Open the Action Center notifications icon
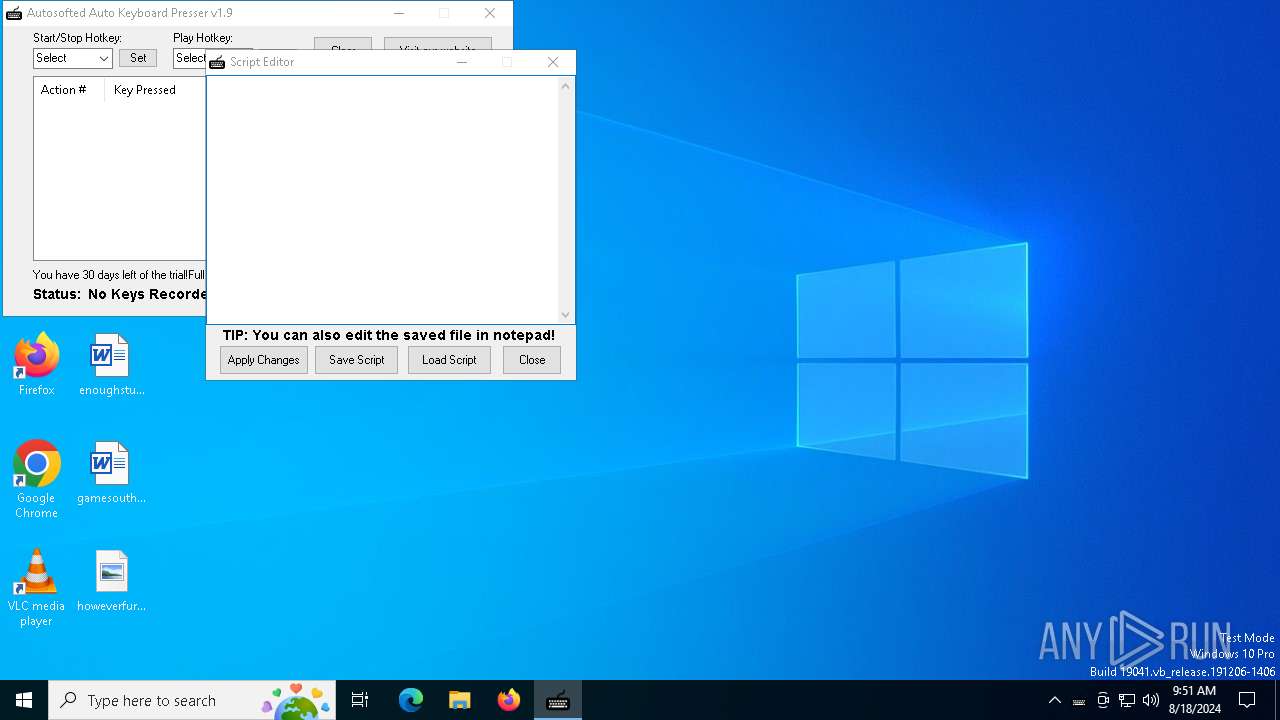Screen dimensions: 1280x720 click(1247, 700)
